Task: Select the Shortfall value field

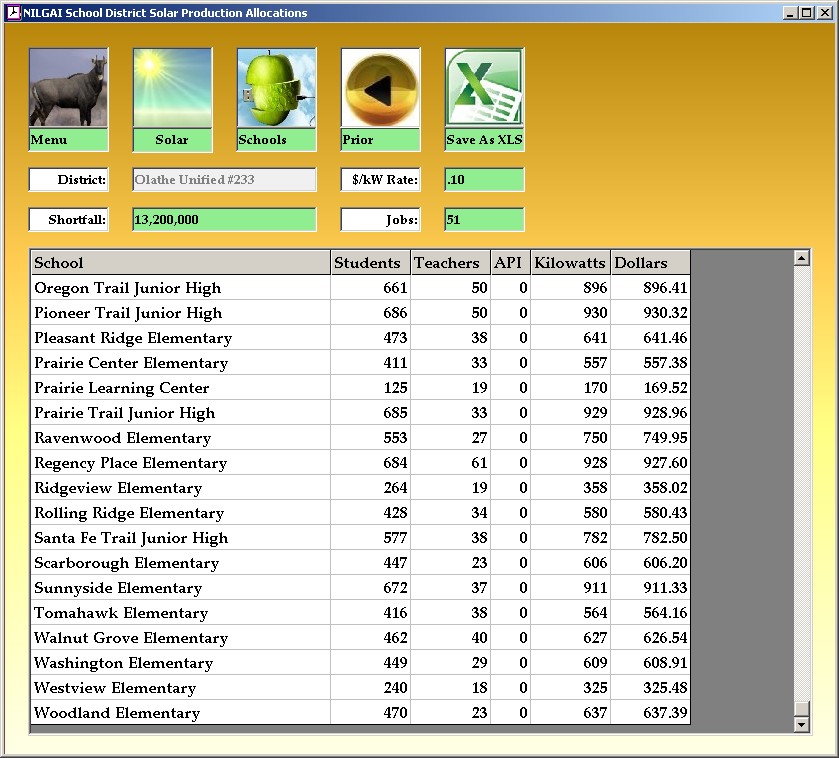Action: pos(224,220)
